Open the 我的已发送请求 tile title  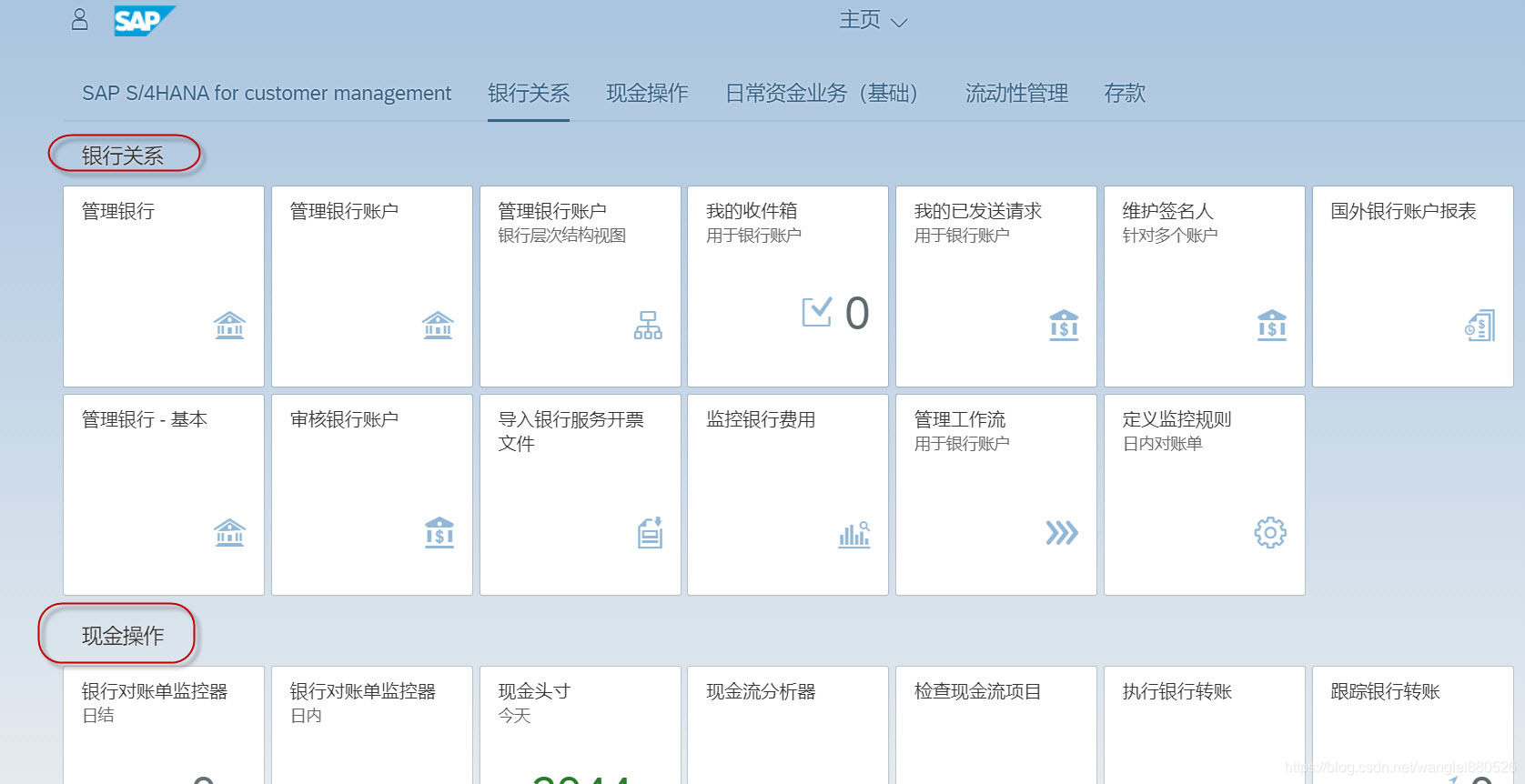click(x=978, y=211)
